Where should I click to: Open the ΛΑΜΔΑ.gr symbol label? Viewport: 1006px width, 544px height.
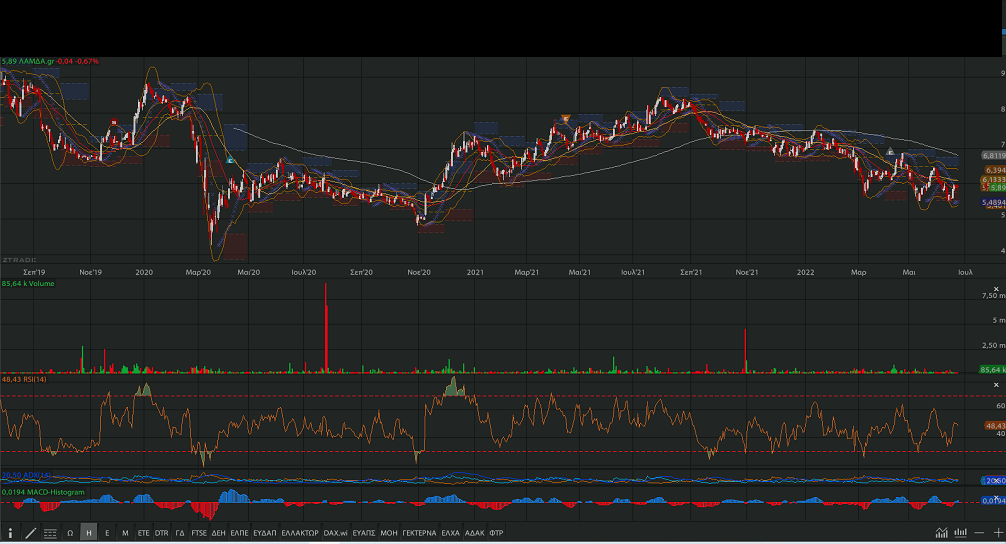[x=36, y=61]
